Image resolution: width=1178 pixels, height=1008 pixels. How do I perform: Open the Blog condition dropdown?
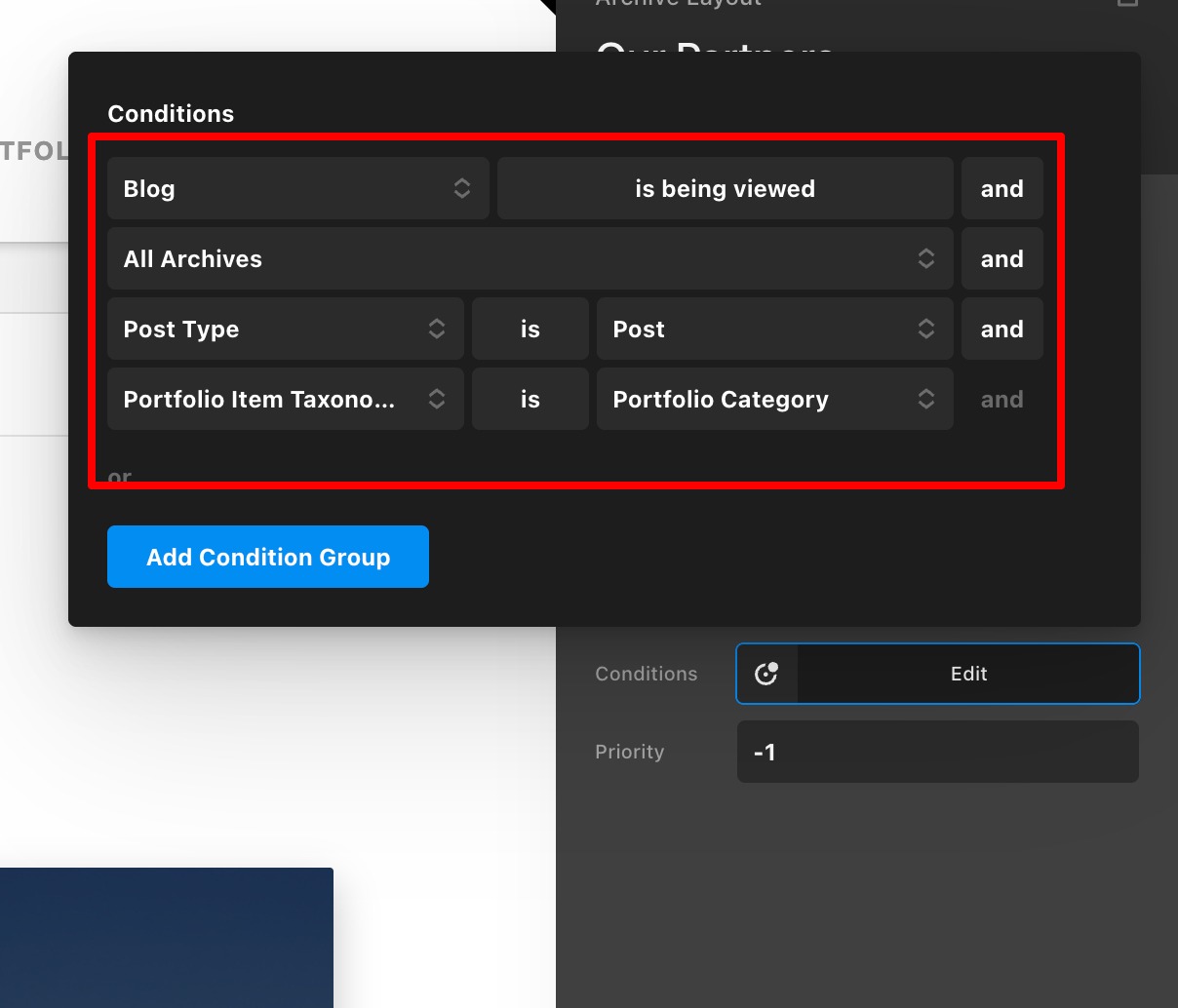click(297, 189)
